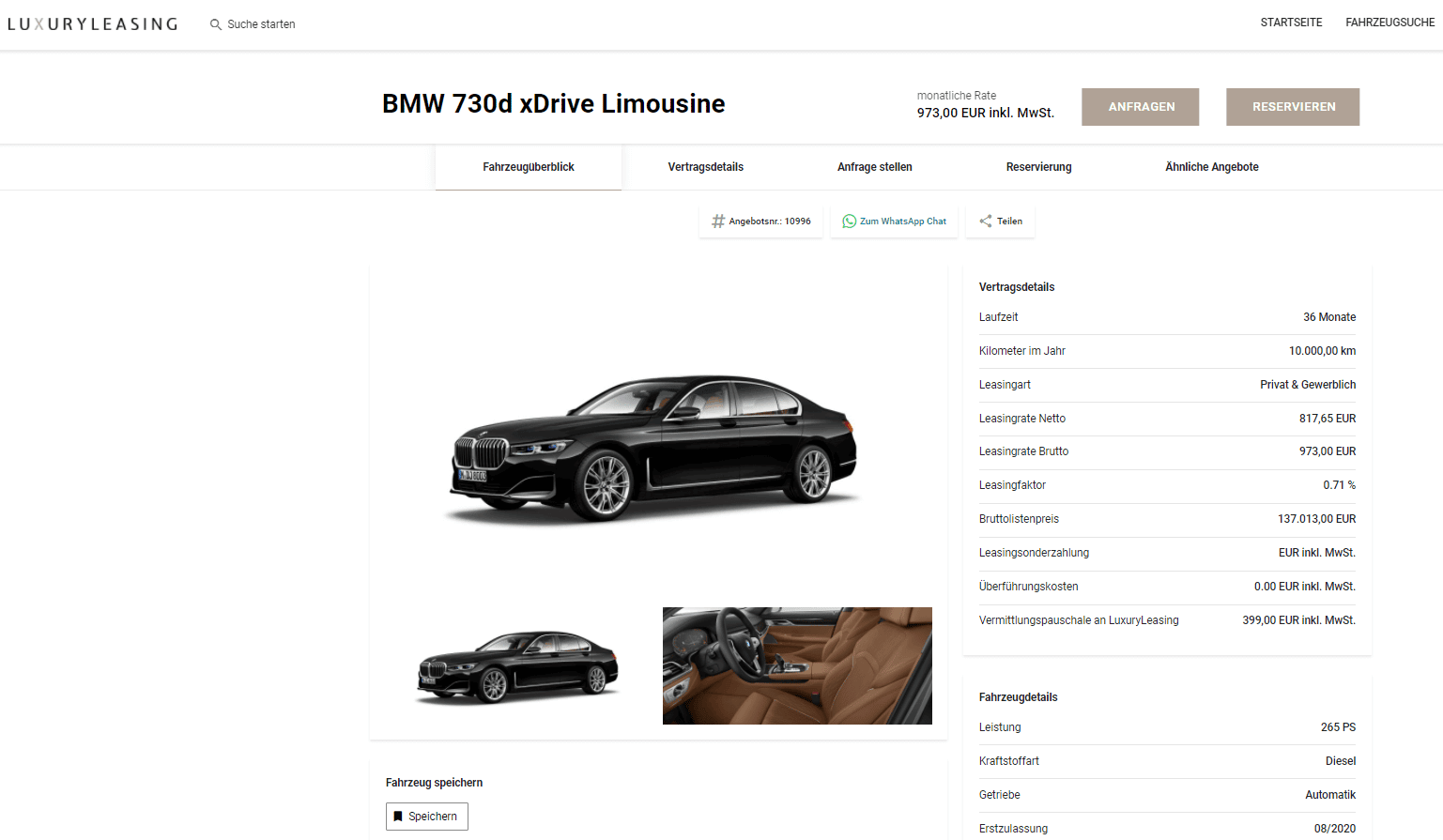Image resolution: width=1443 pixels, height=840 pixels.
Task: Click the Erstzulassung value 08/2020
Action: coord(1335,829)
